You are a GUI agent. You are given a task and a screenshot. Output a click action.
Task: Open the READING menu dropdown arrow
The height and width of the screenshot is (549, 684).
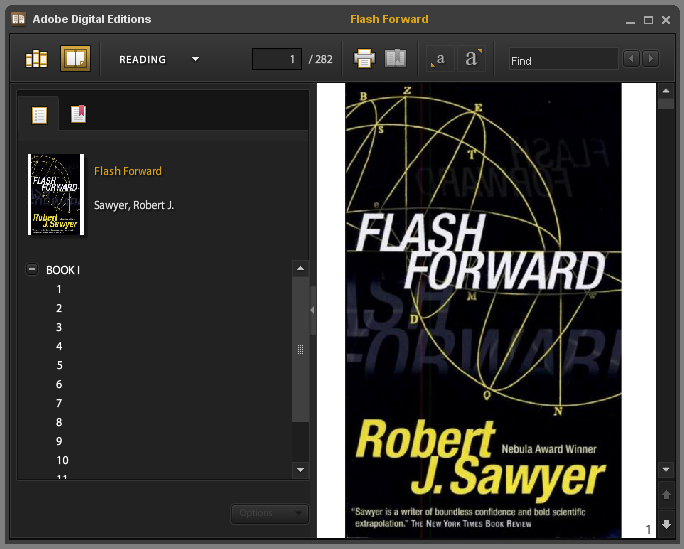click(195, 59)
